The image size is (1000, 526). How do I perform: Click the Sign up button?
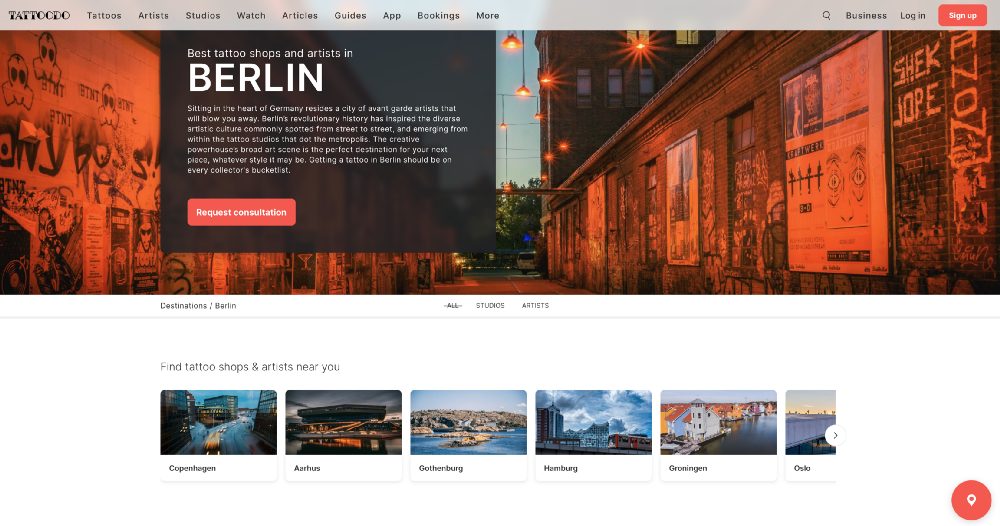[x=962, y=15]
